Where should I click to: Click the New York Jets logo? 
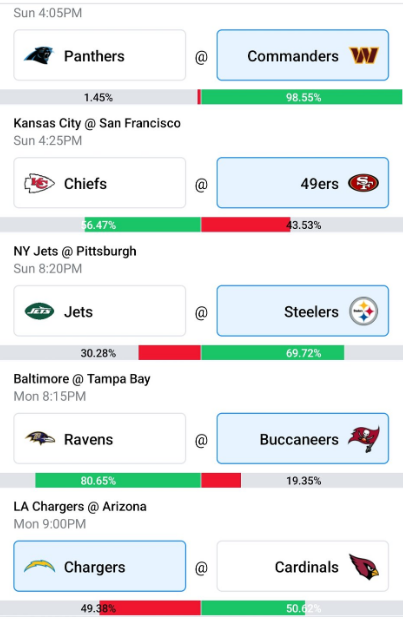click(x=39, y=311)
